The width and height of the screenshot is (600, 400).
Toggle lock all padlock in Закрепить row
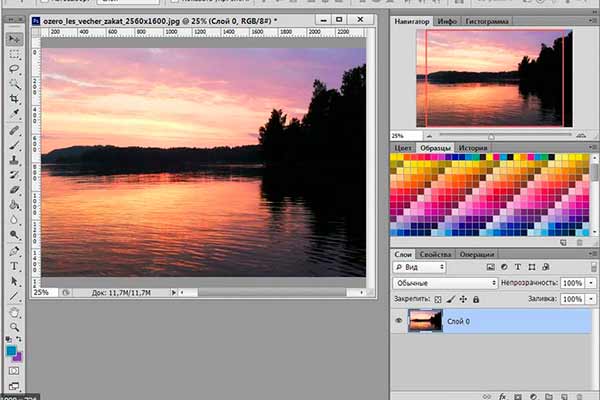[478, 299]
